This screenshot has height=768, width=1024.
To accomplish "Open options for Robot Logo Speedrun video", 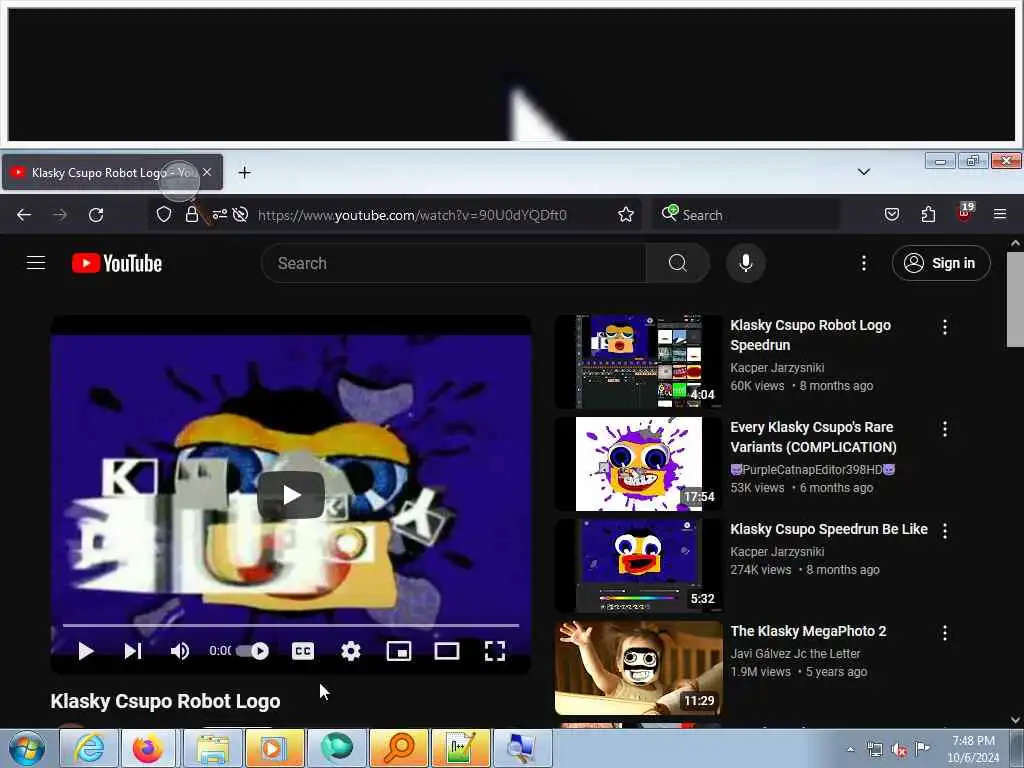I will 945,327.
